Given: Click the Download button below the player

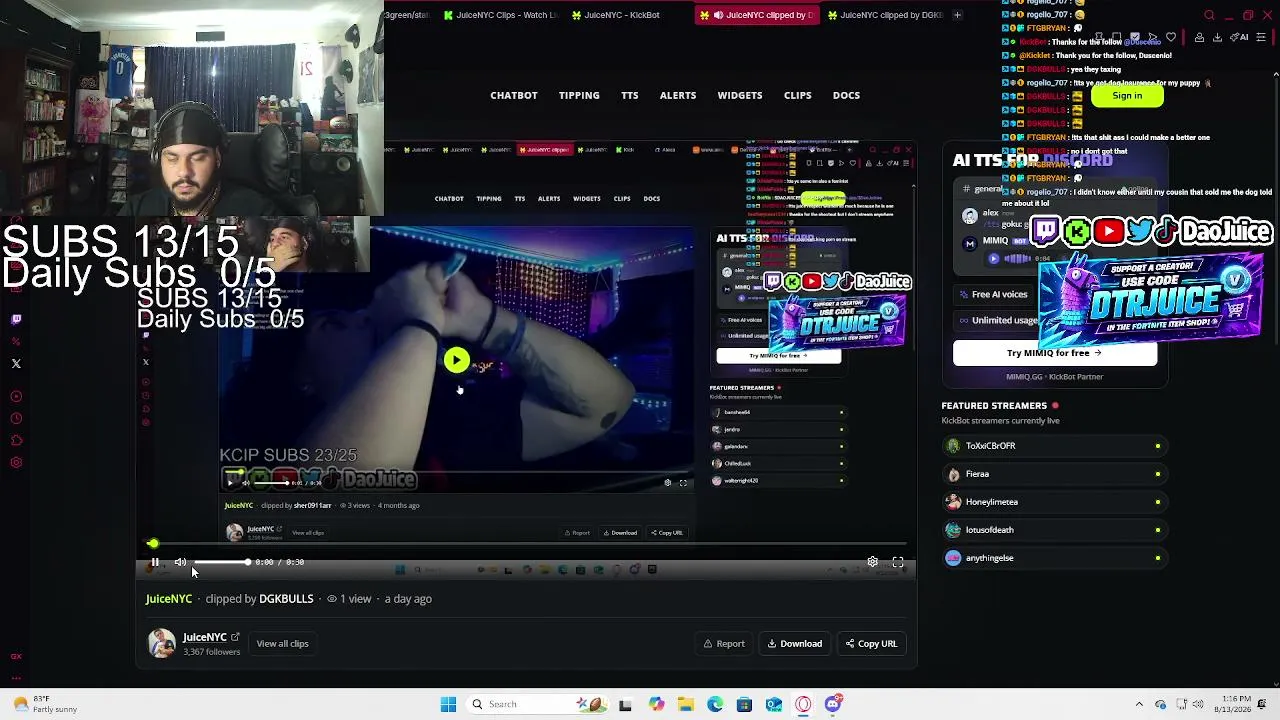Looking at the screenshot, I should click(x=795, y=644).
